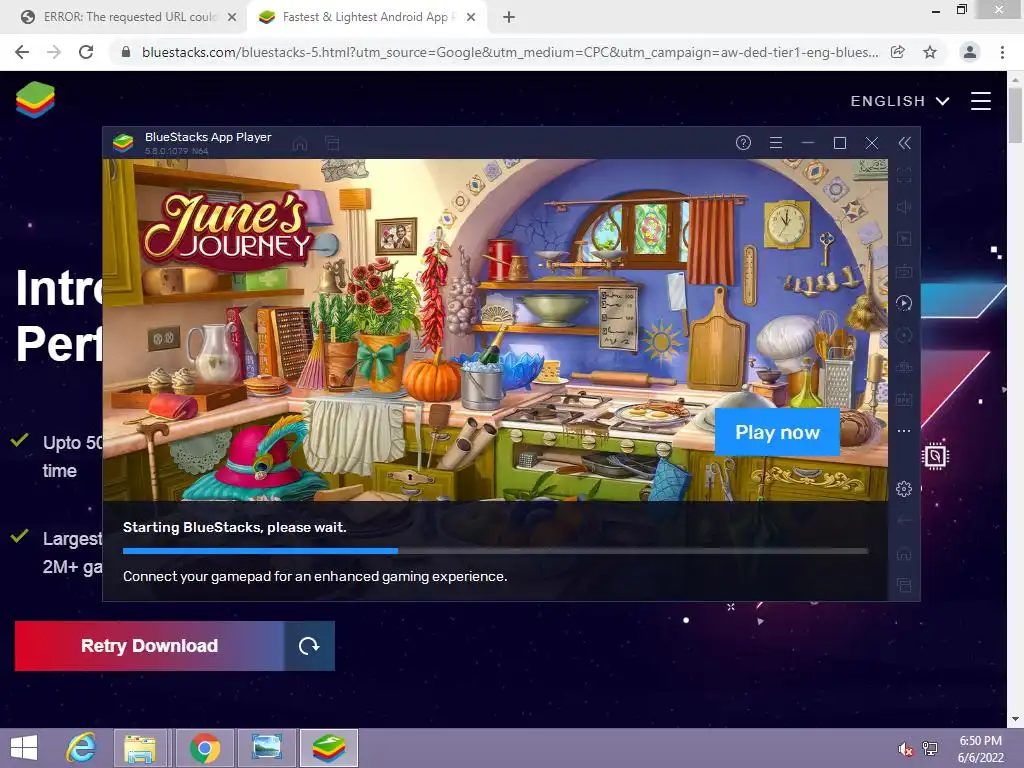Click BlueStacks sidebar volume speaker icon

pos(904,207)
